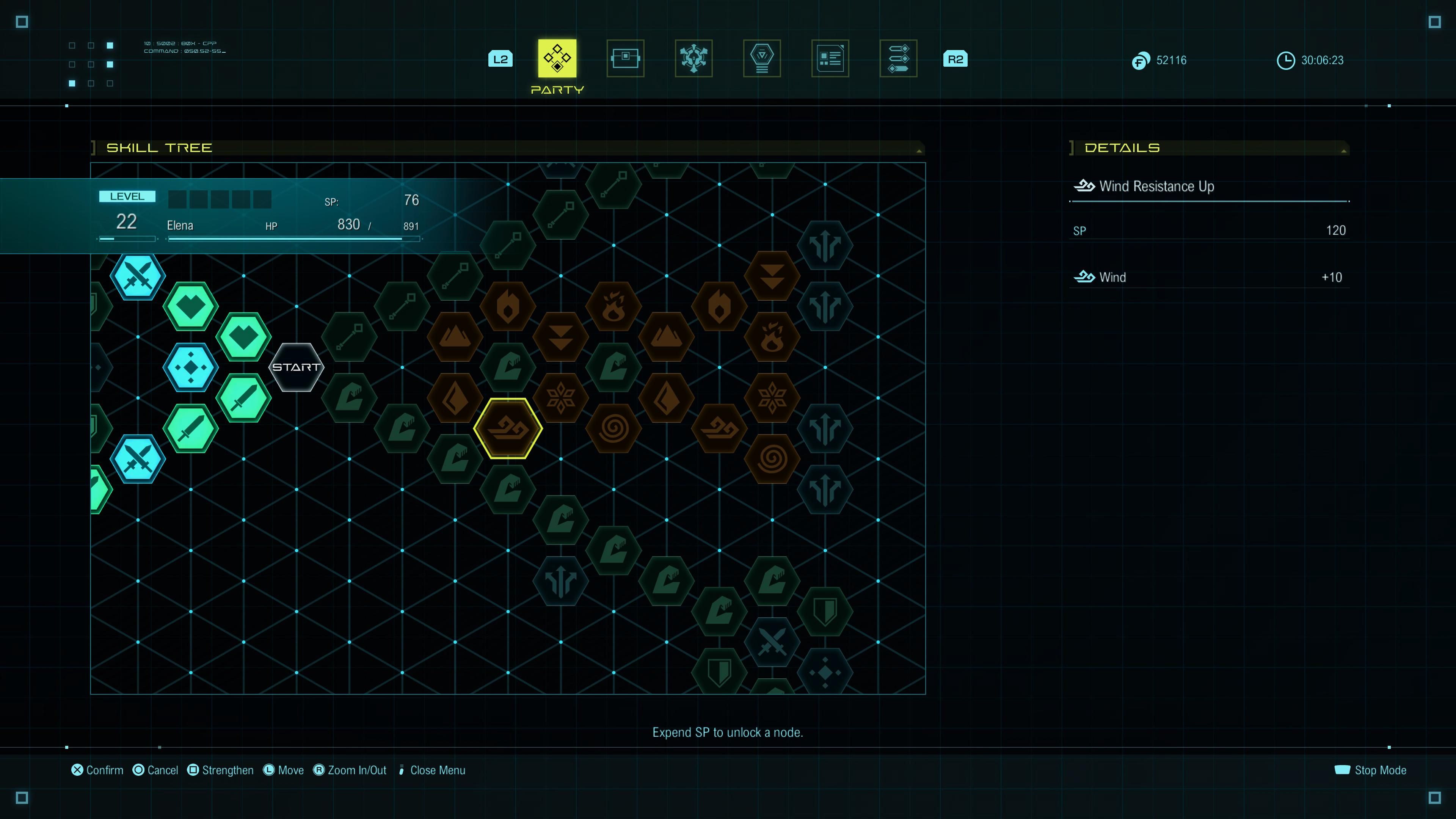Collapse the SKILL TREE header arrow

919,151
